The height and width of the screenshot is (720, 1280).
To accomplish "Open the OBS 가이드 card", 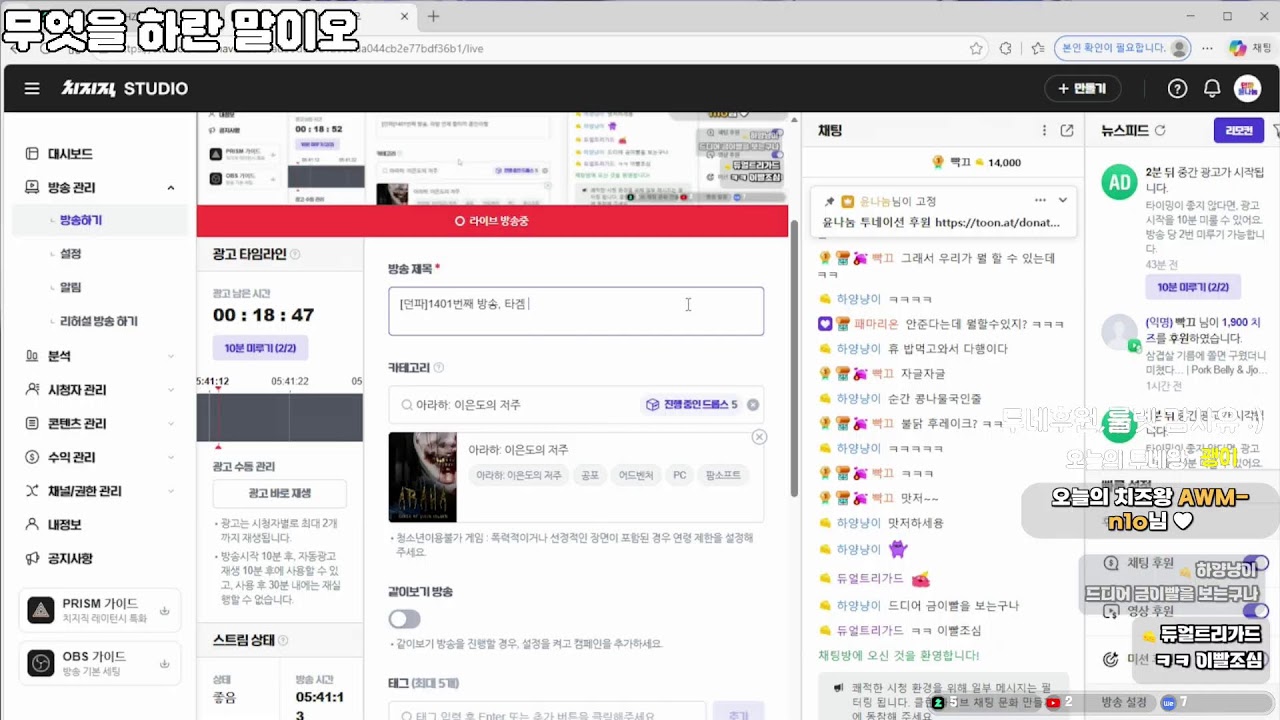I will point(100,663).
